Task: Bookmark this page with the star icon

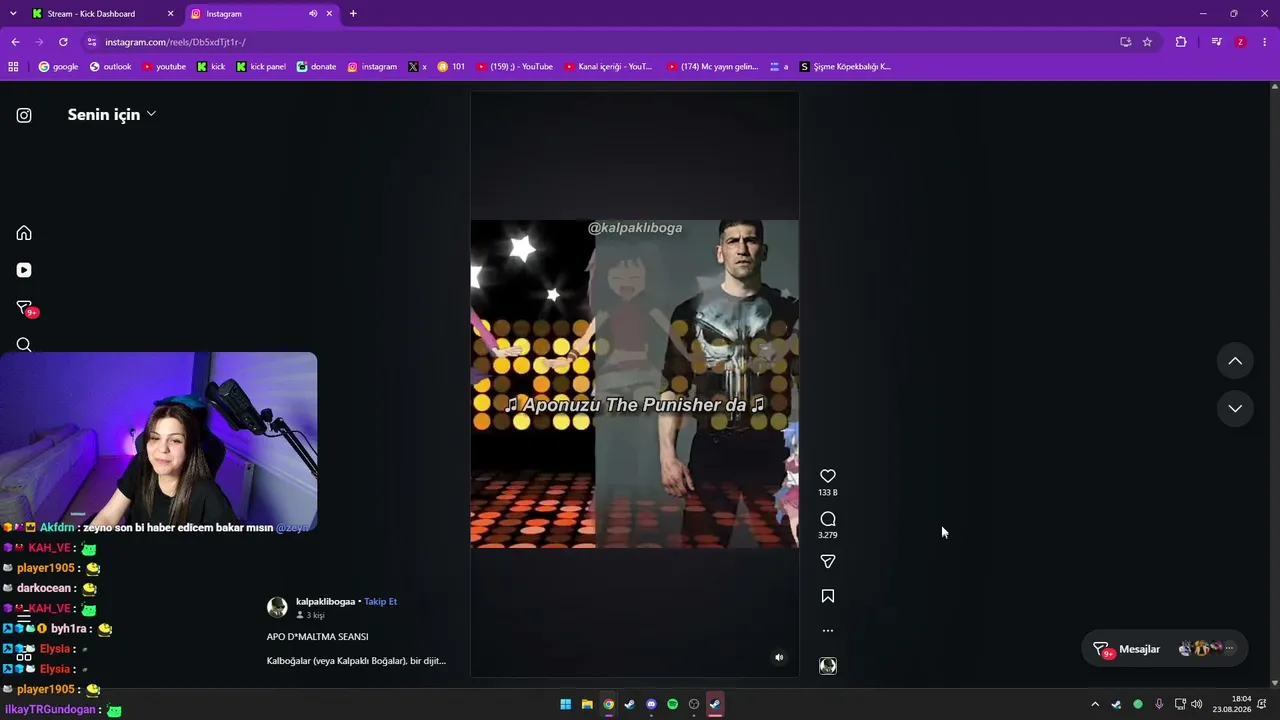Action: point(1147,42)
